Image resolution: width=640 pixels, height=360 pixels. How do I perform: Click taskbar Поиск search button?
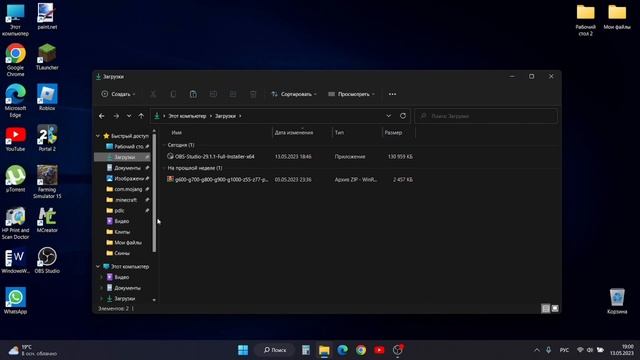pyautogui.click(x=275, y=350)
